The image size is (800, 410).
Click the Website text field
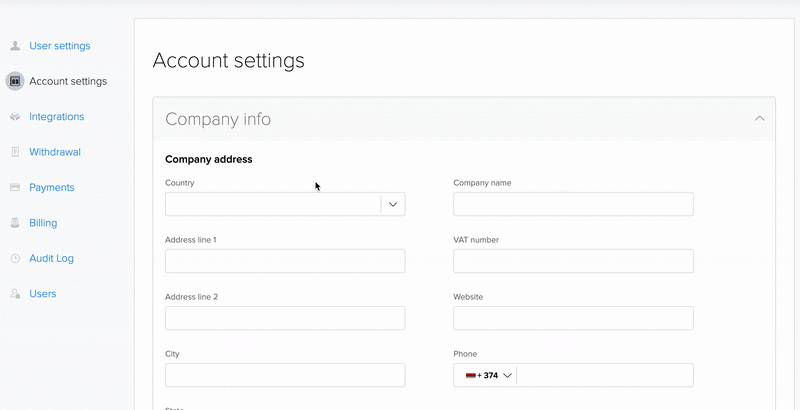573,318
